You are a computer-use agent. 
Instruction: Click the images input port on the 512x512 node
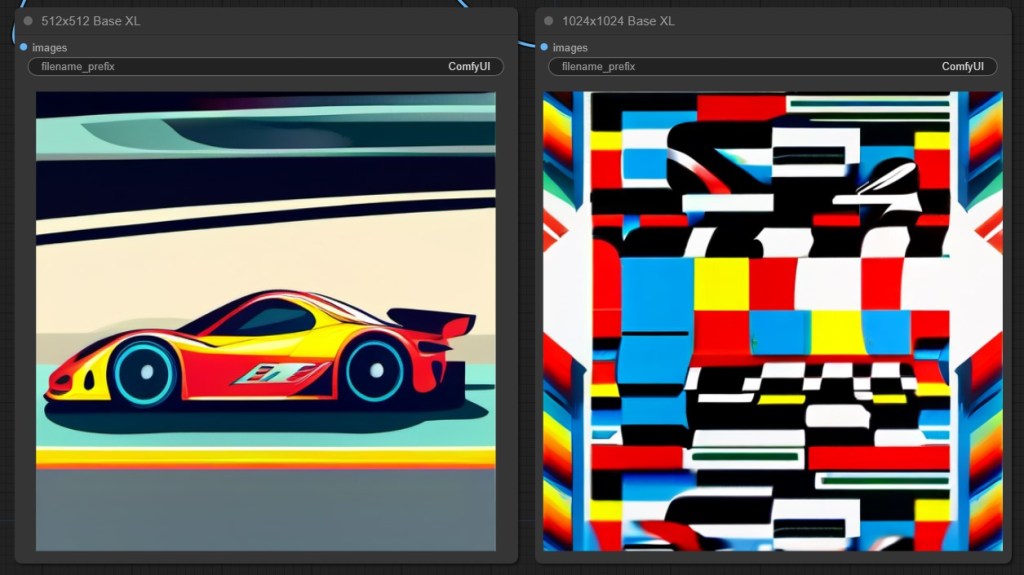[x=23, y=47]
